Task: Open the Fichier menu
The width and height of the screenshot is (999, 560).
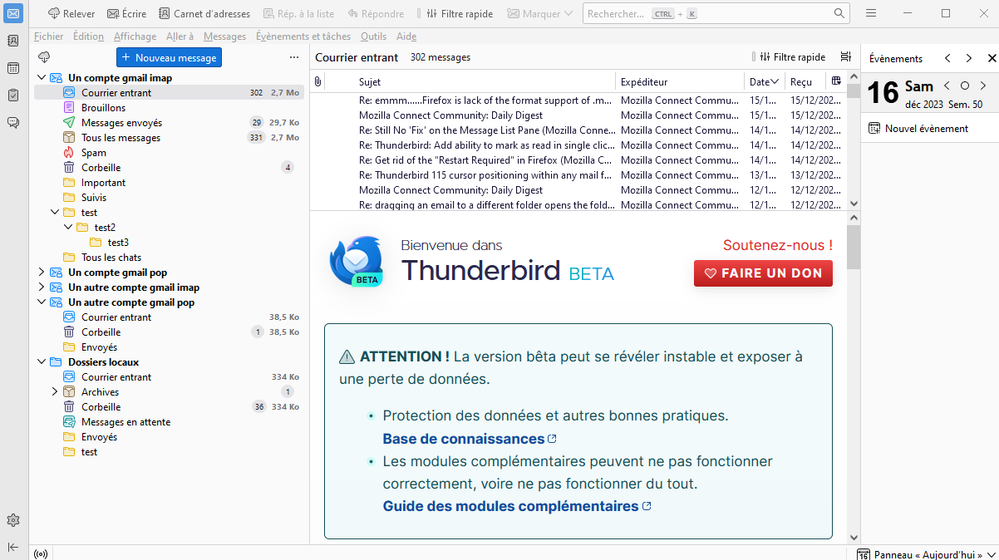Action: click(x=48, y=36)
